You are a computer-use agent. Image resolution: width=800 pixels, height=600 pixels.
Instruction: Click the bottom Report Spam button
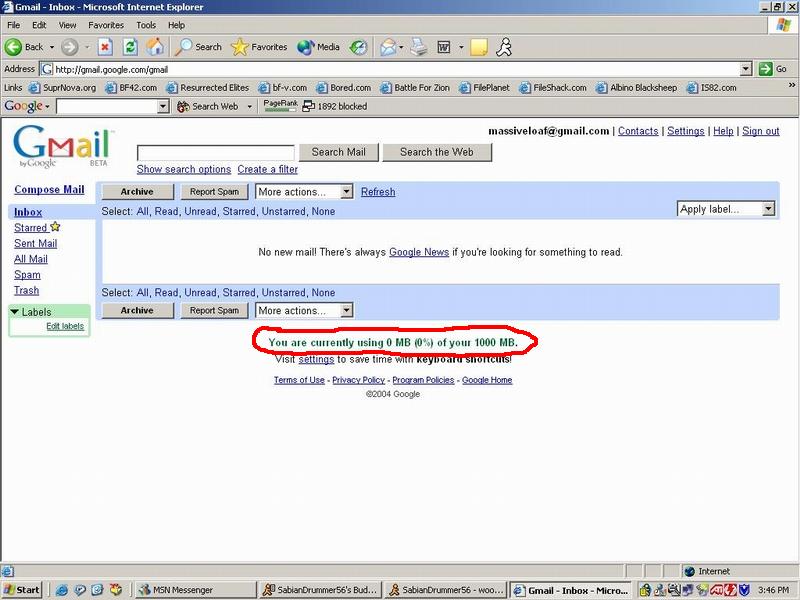click(x=214, y=310)
